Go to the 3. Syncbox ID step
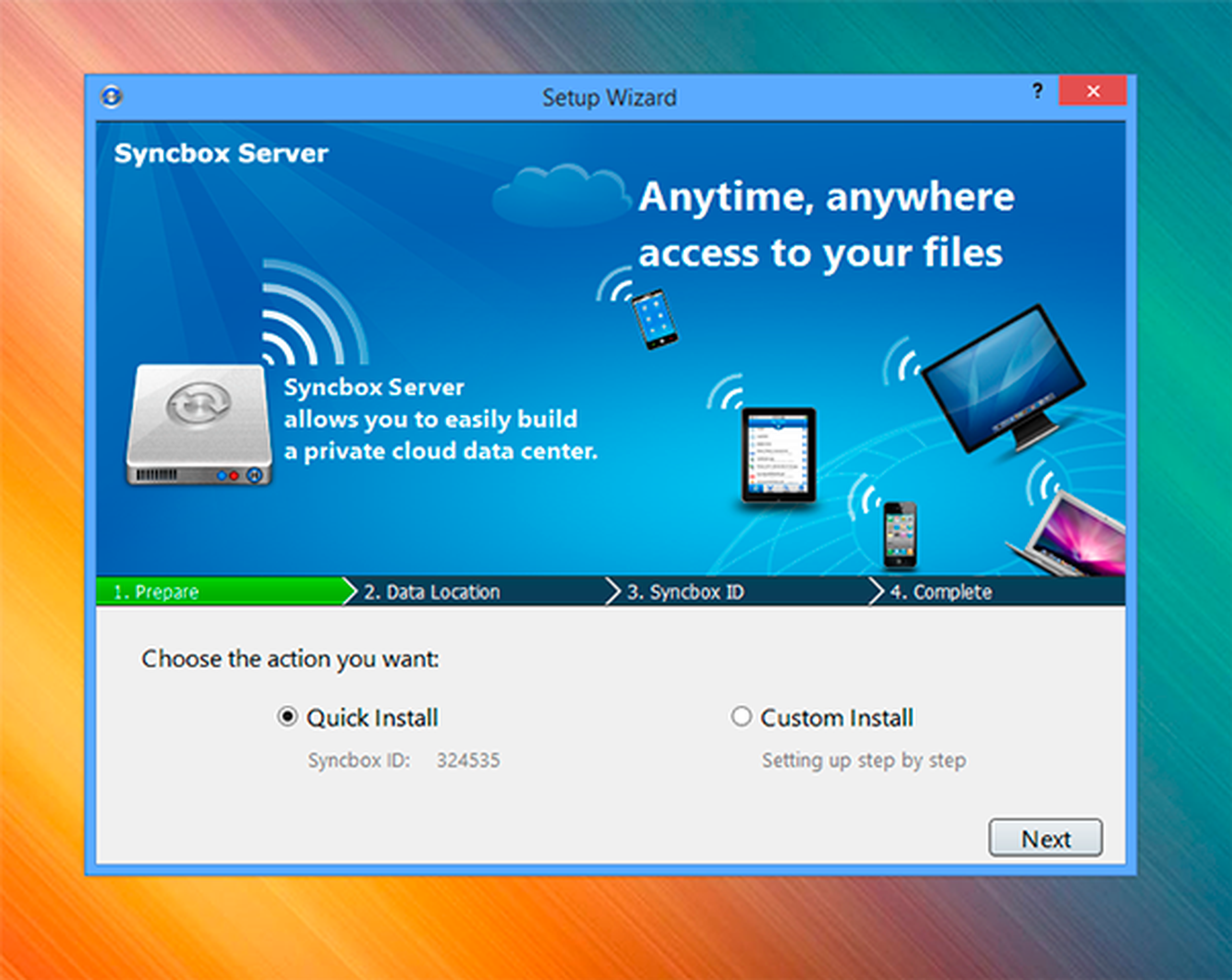This screenshot has width=1232, height=980. pyautogui.click(x=743, y=592)
